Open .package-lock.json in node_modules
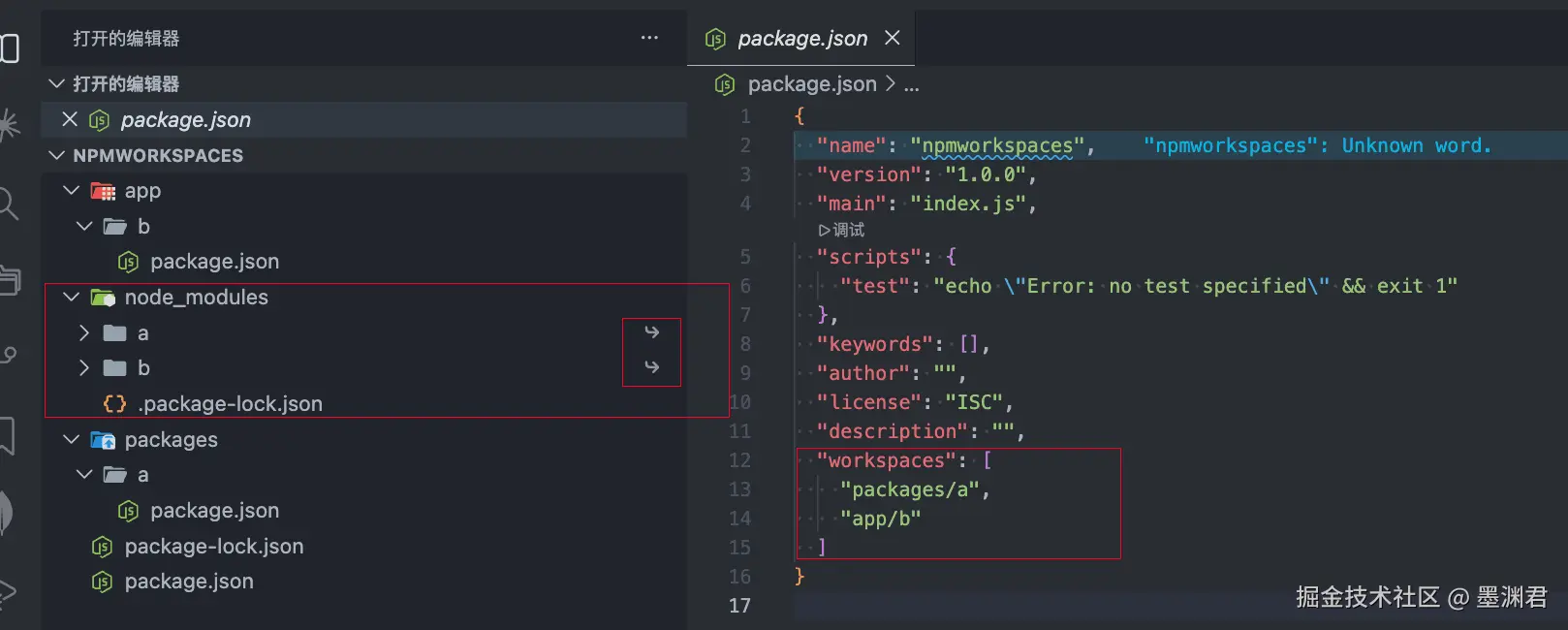The width and height of the screenshot is (1568, 630). tap(229, 404)
